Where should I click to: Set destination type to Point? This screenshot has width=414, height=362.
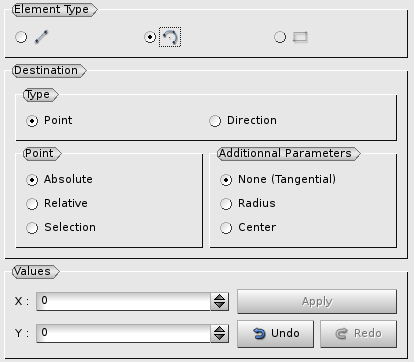point(49,121)
